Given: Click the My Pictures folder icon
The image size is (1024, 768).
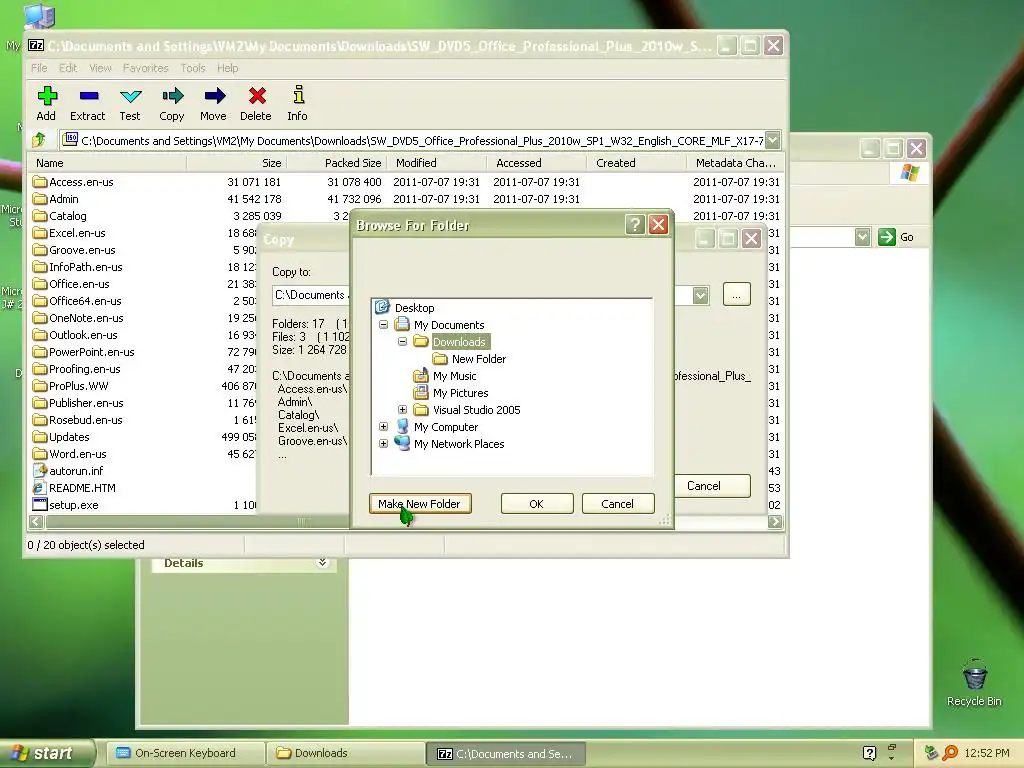Looking at the screenshot, I should click(421, 392).
